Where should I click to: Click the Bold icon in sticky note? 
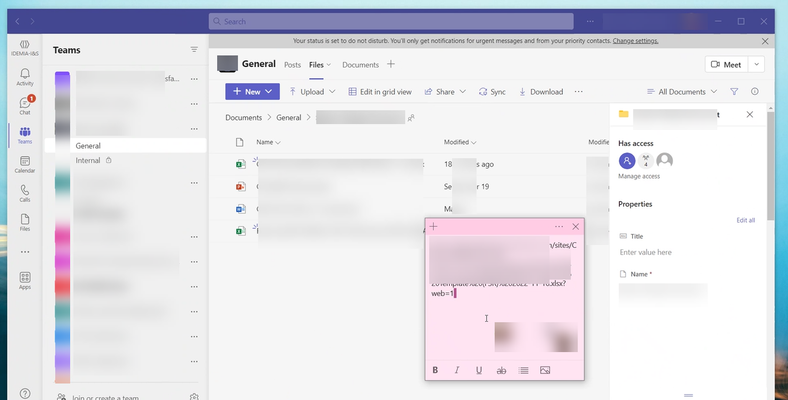point(435,370)
